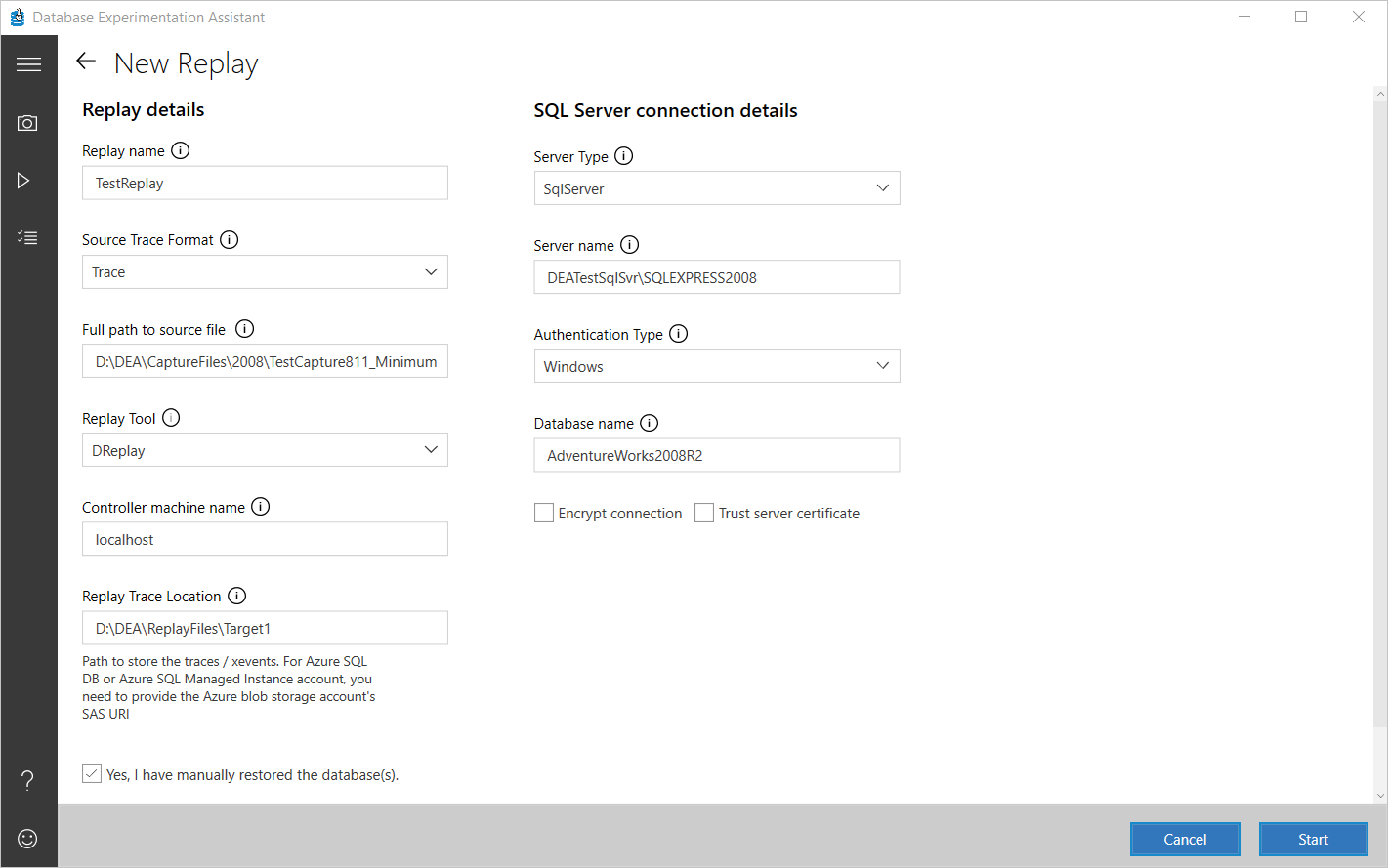Click the Cancel button
Viewport: 1388px width, 868px height.
click(x=1185, y=840)
